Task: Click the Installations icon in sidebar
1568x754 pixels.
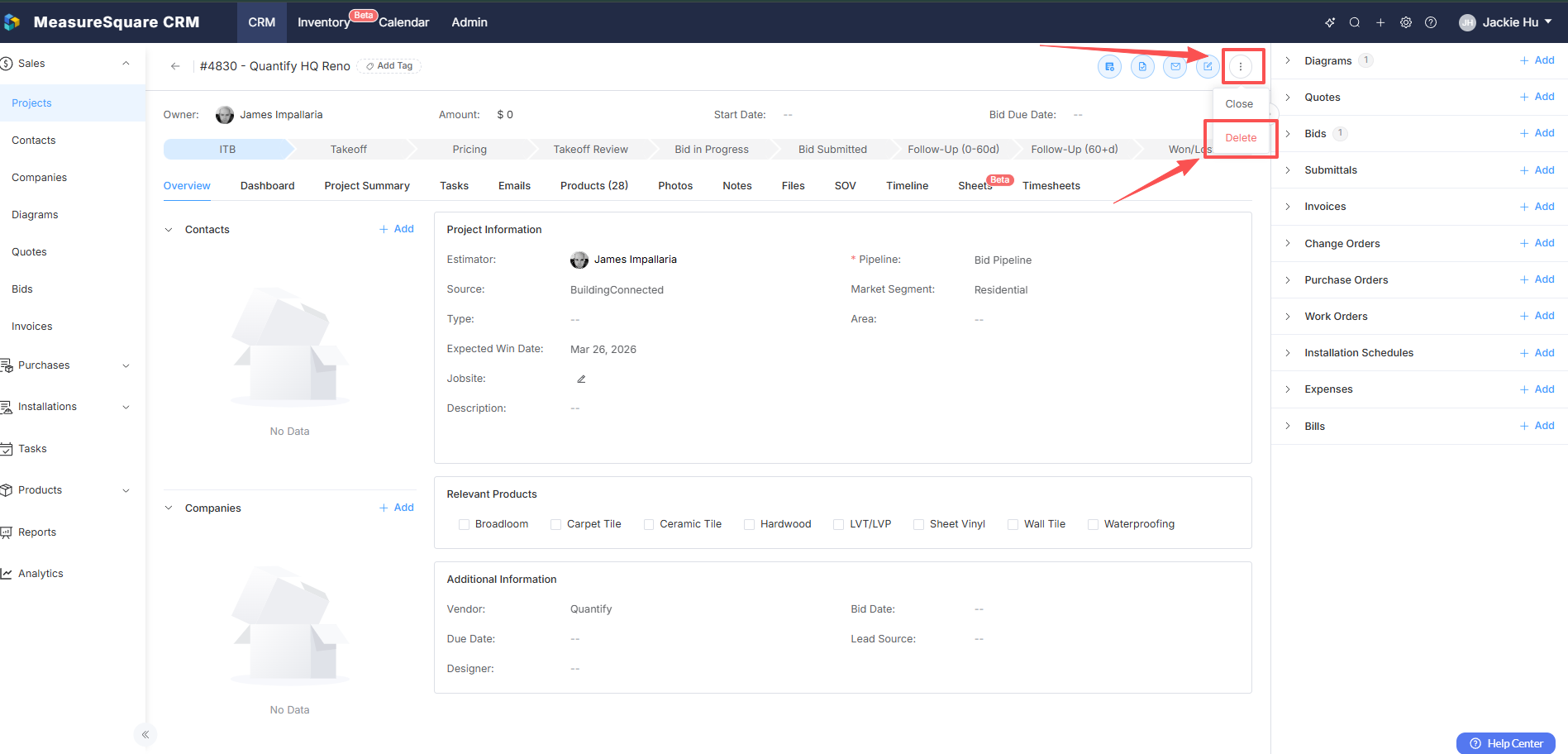Action: [7, 407]
